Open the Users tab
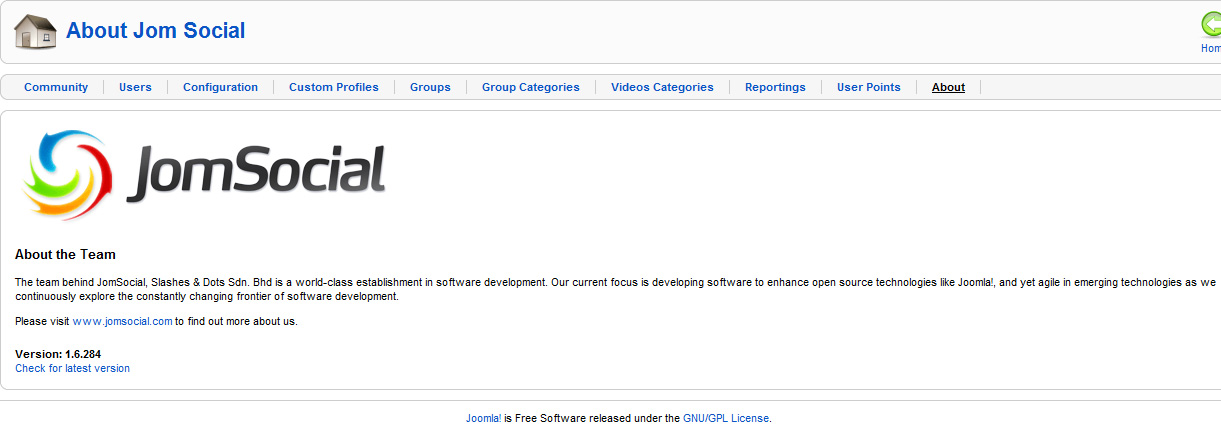The height and width of the screenshot is (446, 1221). [x=135, y=87]
